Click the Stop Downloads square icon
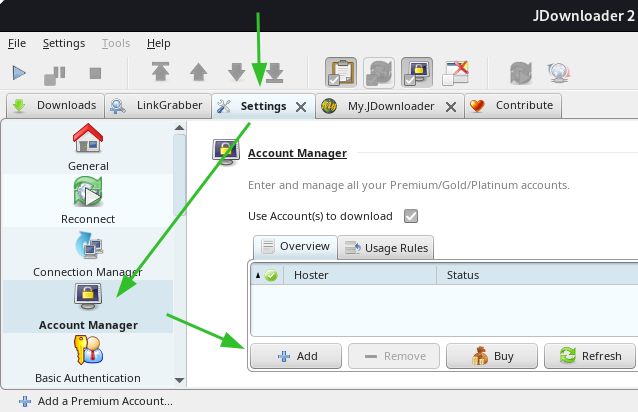This screenshot has width=638, height=412. 96,72
